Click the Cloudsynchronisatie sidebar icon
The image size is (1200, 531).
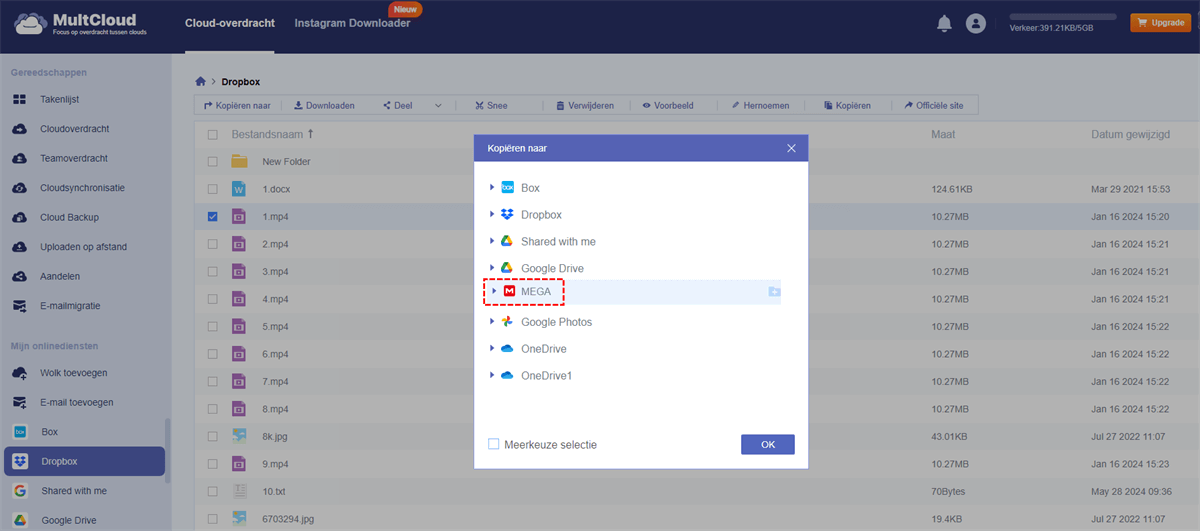click(20, 188)
